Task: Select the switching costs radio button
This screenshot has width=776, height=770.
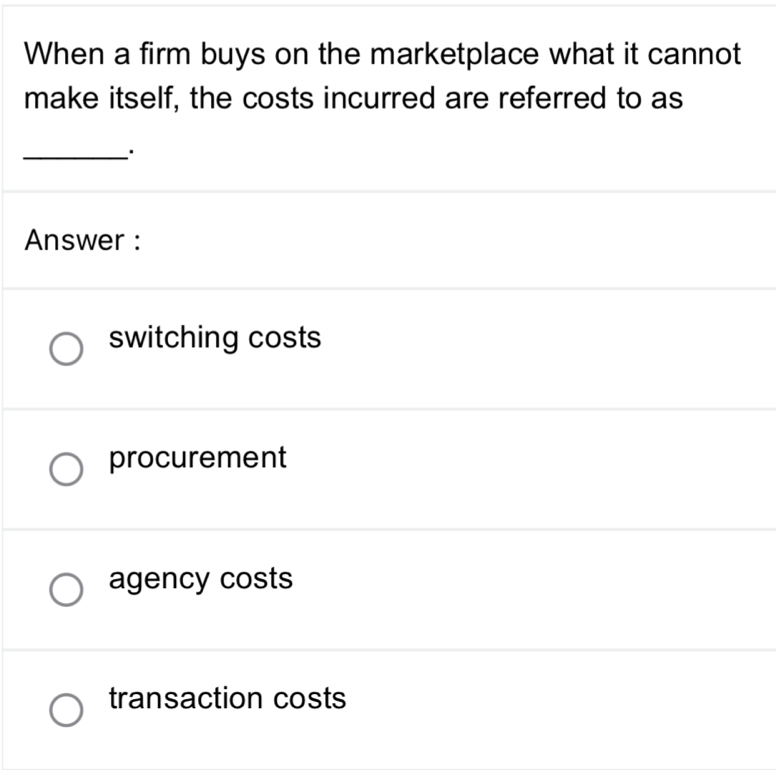Action: pyautogui.click(x=67, y=349)
